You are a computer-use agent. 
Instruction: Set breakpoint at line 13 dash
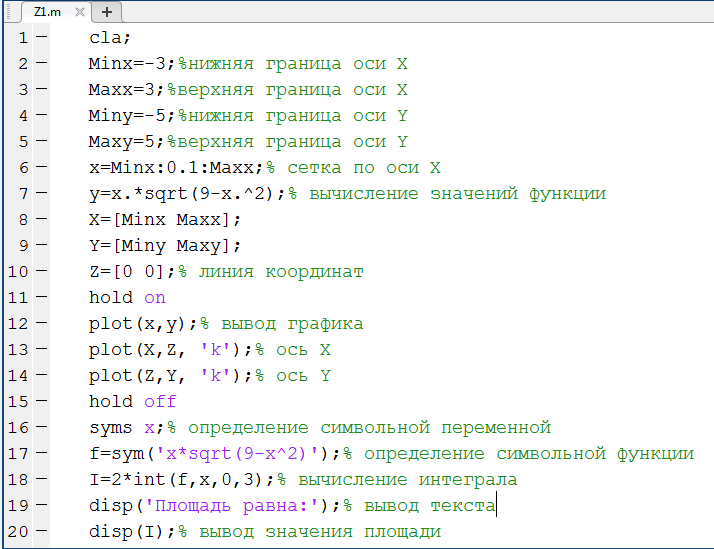(x=41, y=349)
